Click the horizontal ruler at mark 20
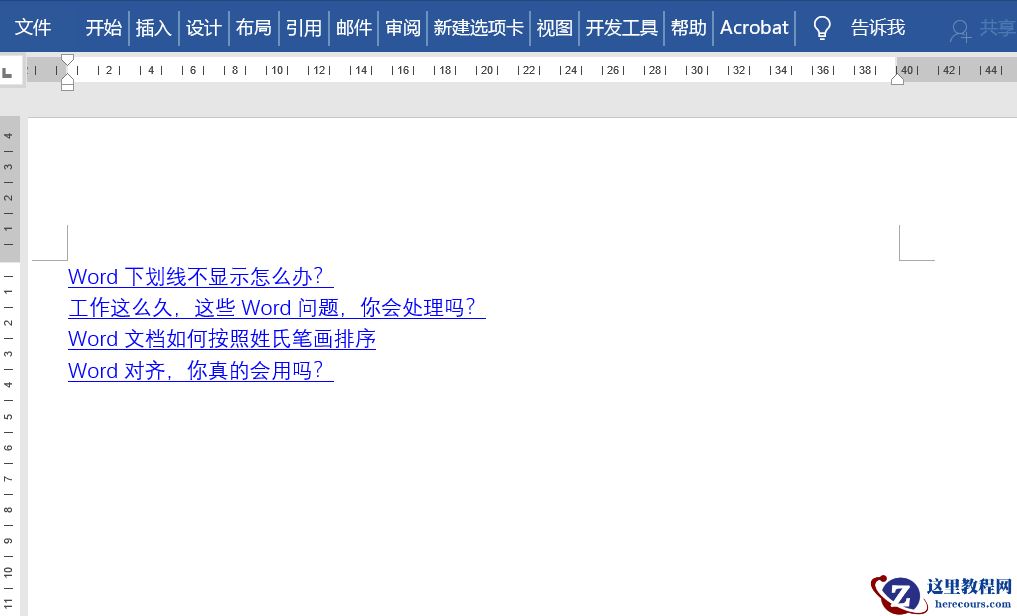The height and width of the screenshot is (616, 1017). [x=487, y=70]
